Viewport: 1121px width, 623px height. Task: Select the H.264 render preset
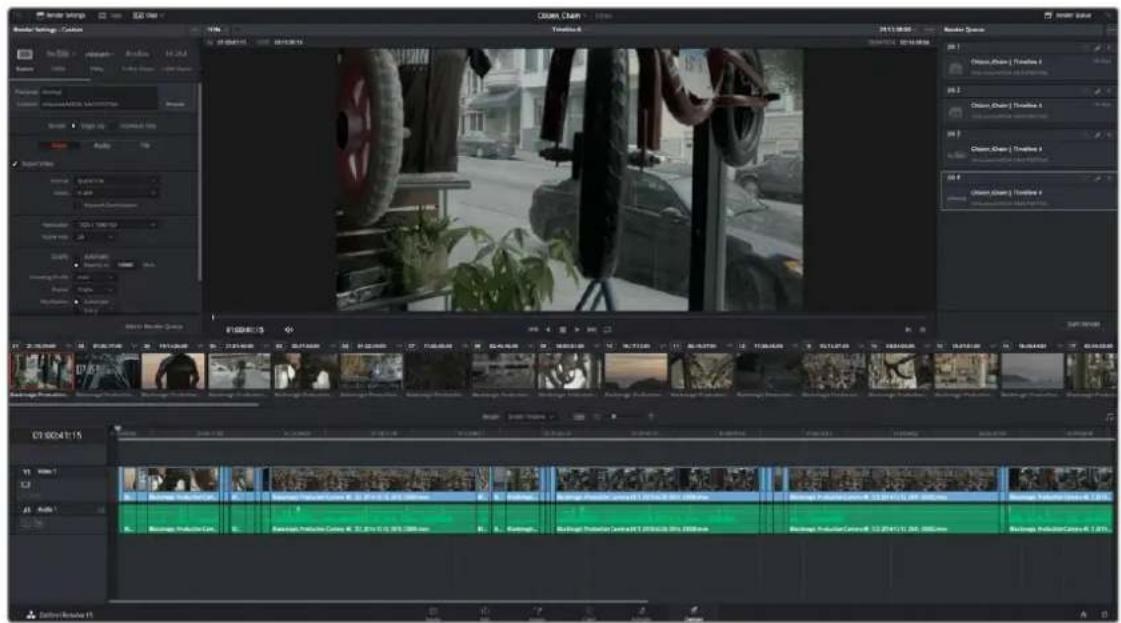176,59
